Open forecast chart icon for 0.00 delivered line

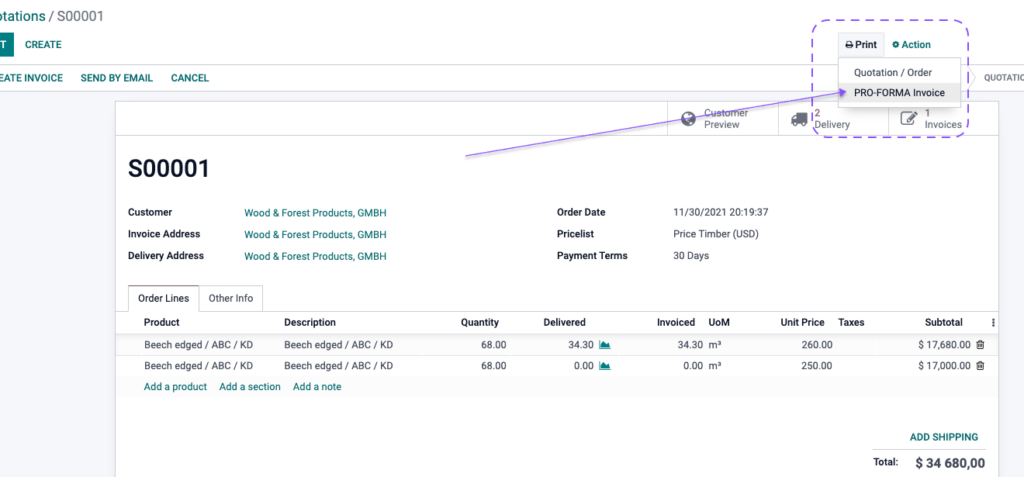[x=605, y=366]
